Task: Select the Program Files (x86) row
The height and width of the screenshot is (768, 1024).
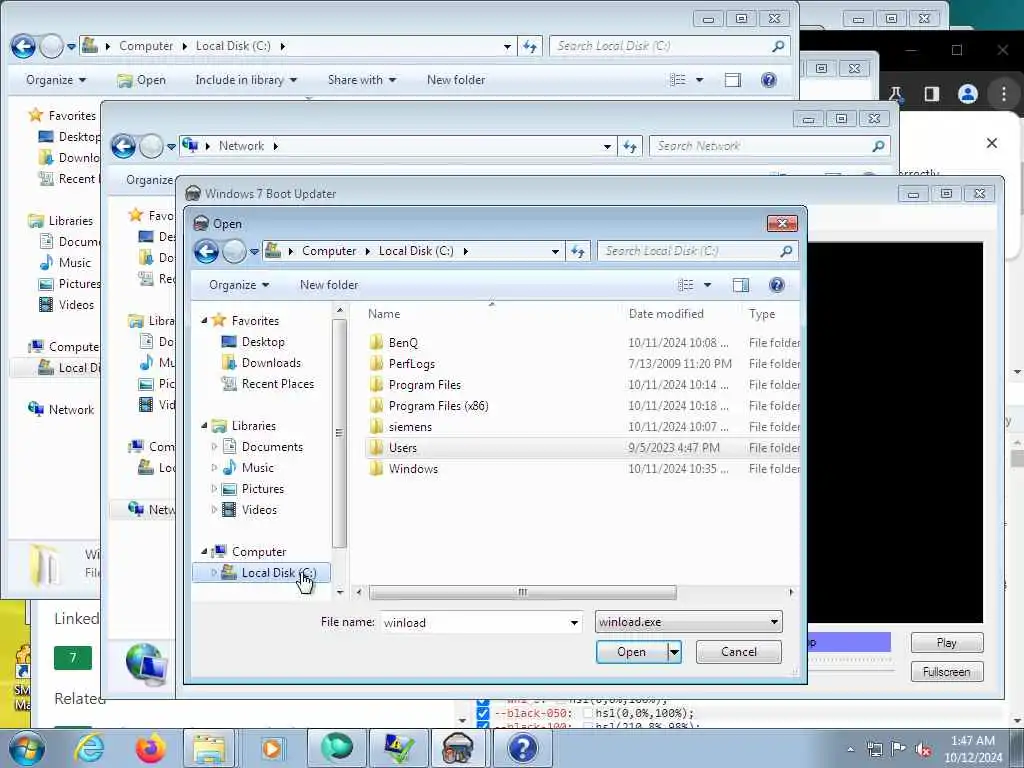Action: 583,406
